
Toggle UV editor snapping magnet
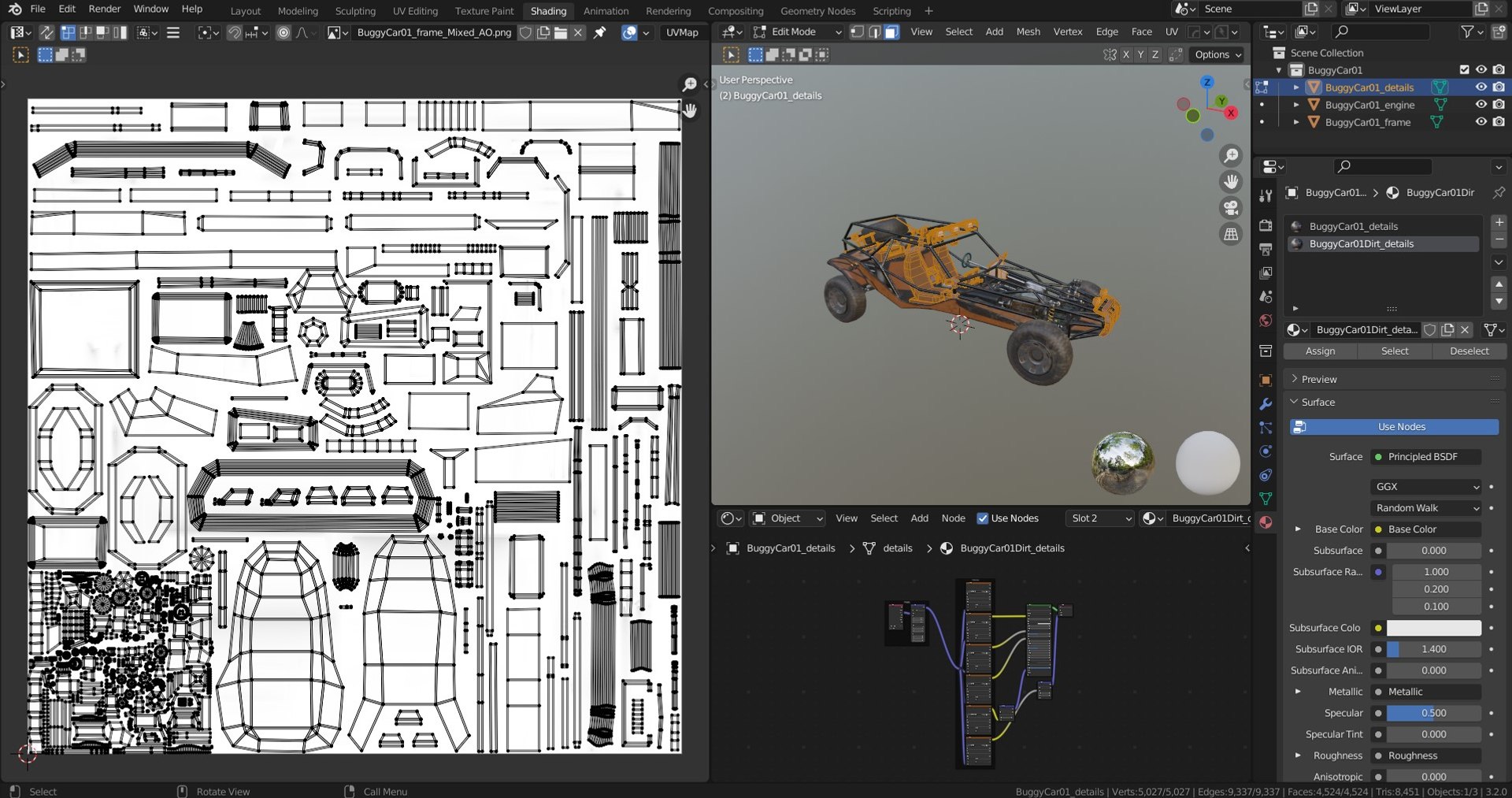click(x=234, y=32)
